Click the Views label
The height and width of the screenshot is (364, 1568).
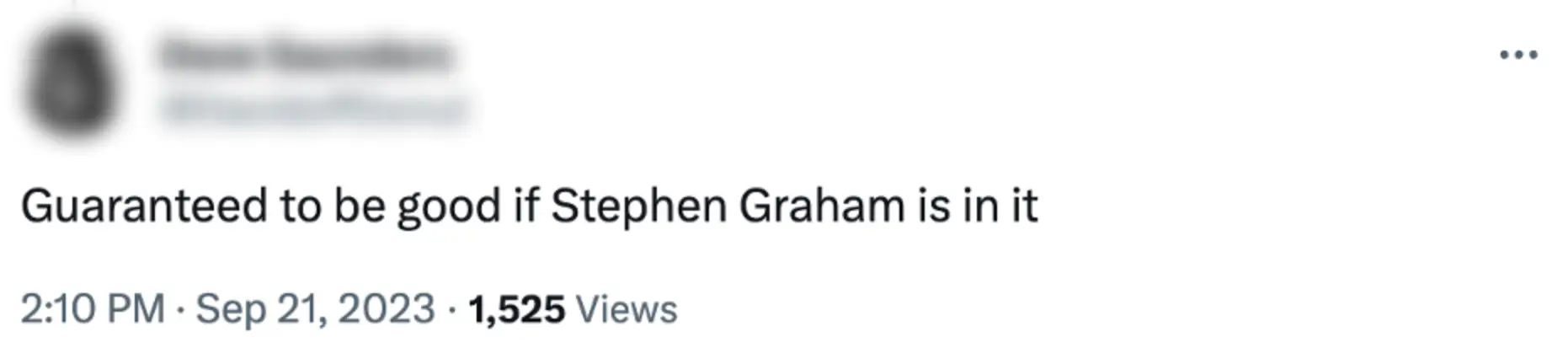click(x=627, y=309)
